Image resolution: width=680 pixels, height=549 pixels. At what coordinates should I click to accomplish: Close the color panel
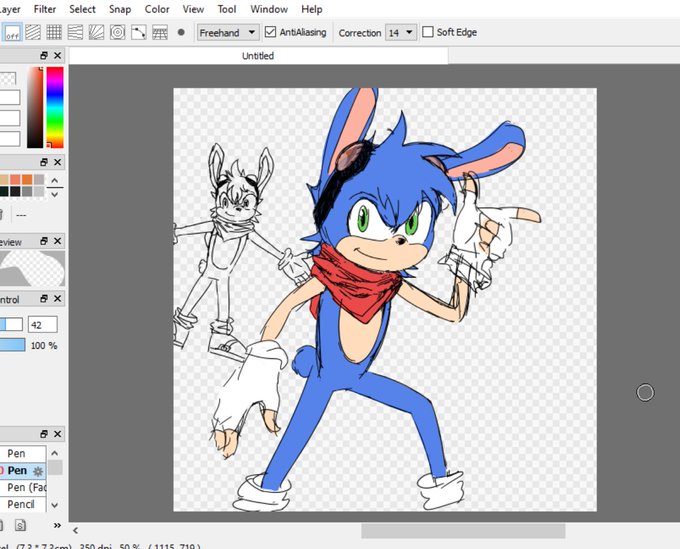click(x=57, y=56)
